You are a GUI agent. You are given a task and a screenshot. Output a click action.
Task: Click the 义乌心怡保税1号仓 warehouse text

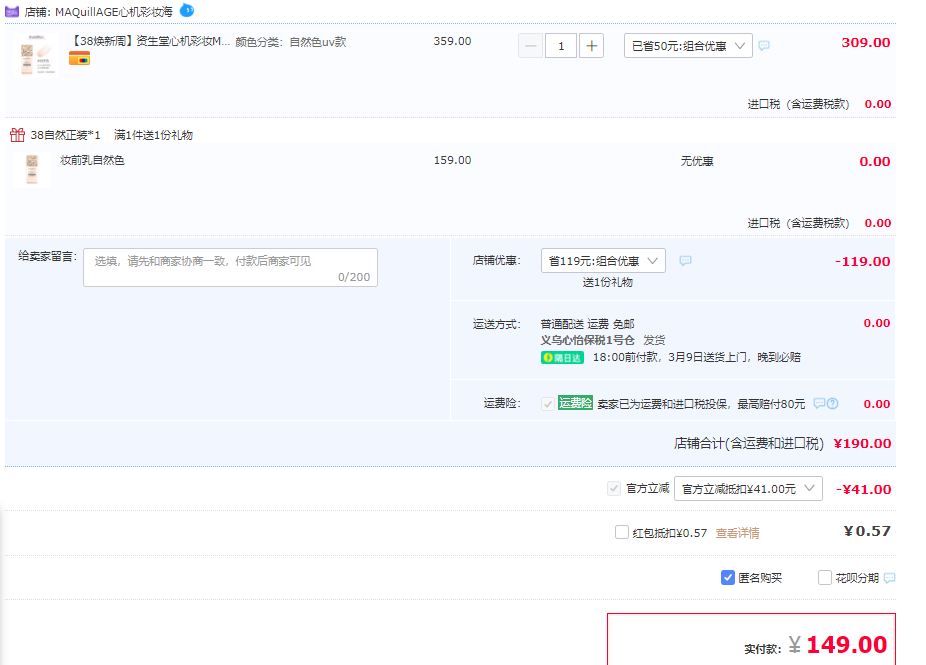(x=588, y=340)
